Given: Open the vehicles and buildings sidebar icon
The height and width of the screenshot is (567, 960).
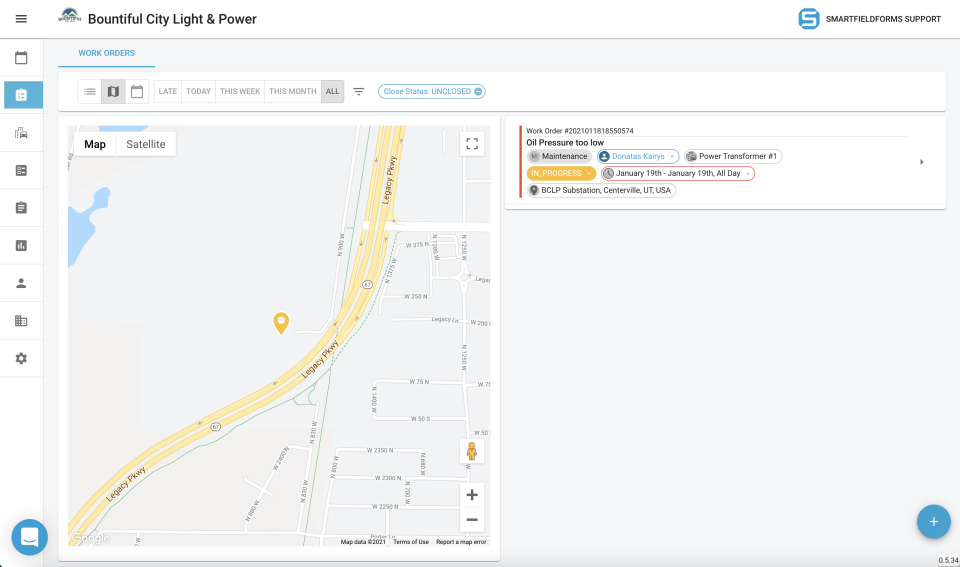Looking at the screenshot, I should 21,133.
